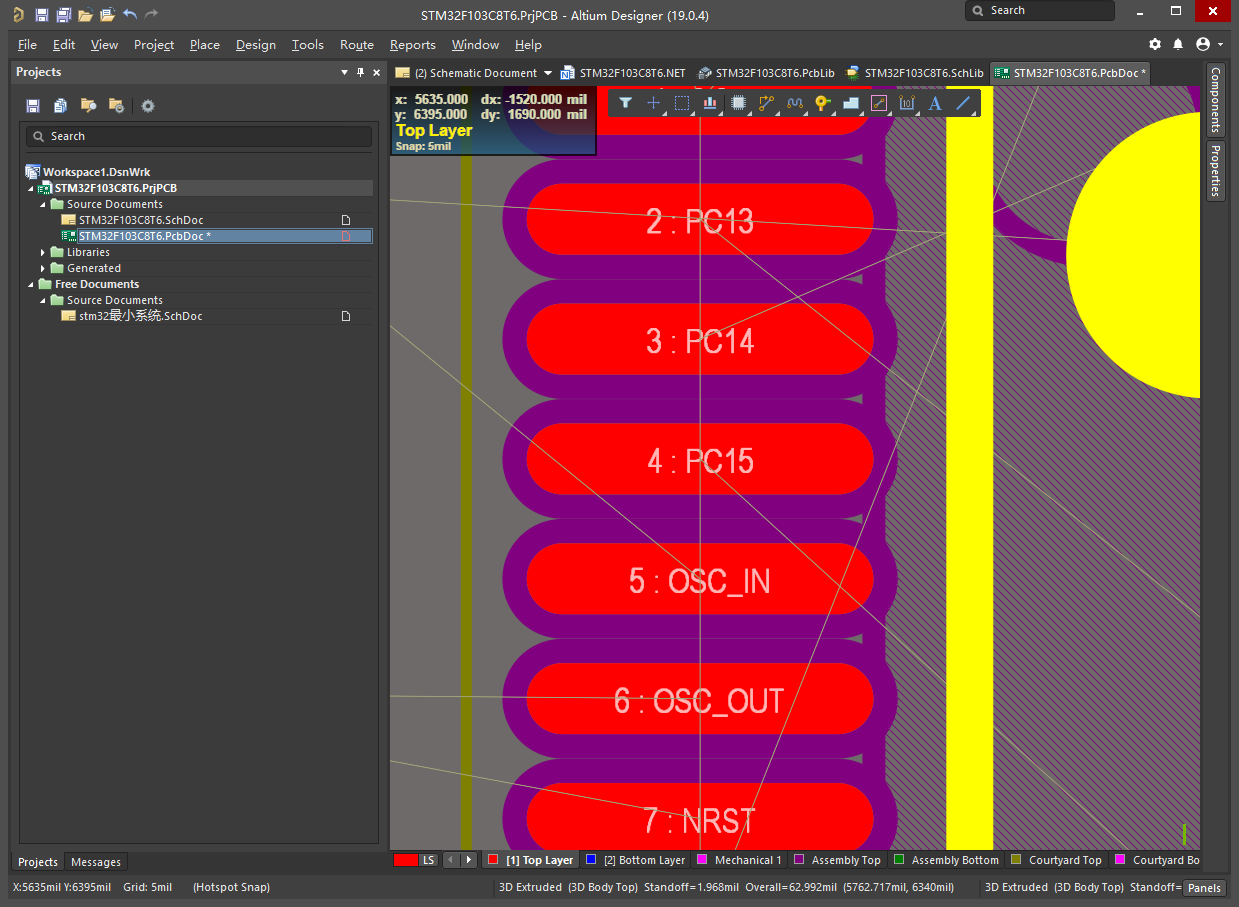This screenshot has height=907, width=1239.
Task: Open the user account menu
Action: coord(1209,45)
